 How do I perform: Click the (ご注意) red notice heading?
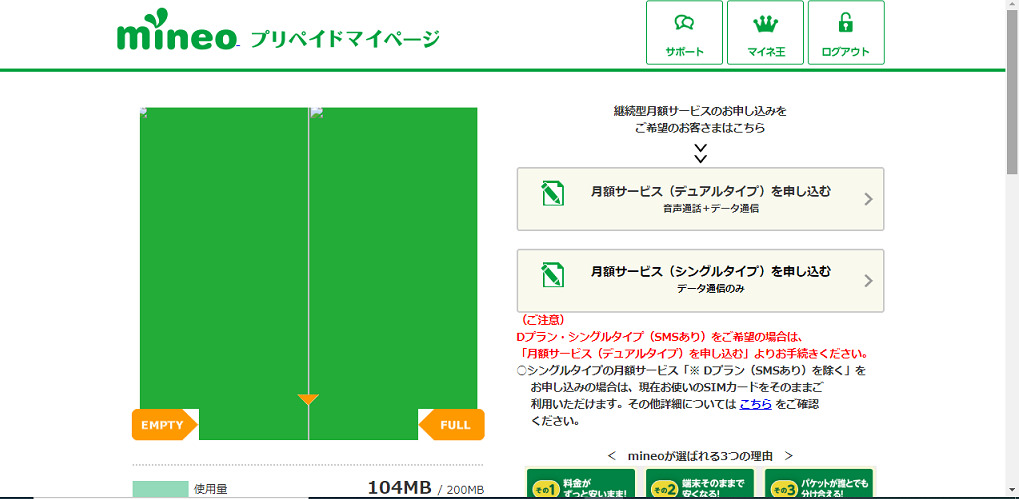(x=543, y=320)
